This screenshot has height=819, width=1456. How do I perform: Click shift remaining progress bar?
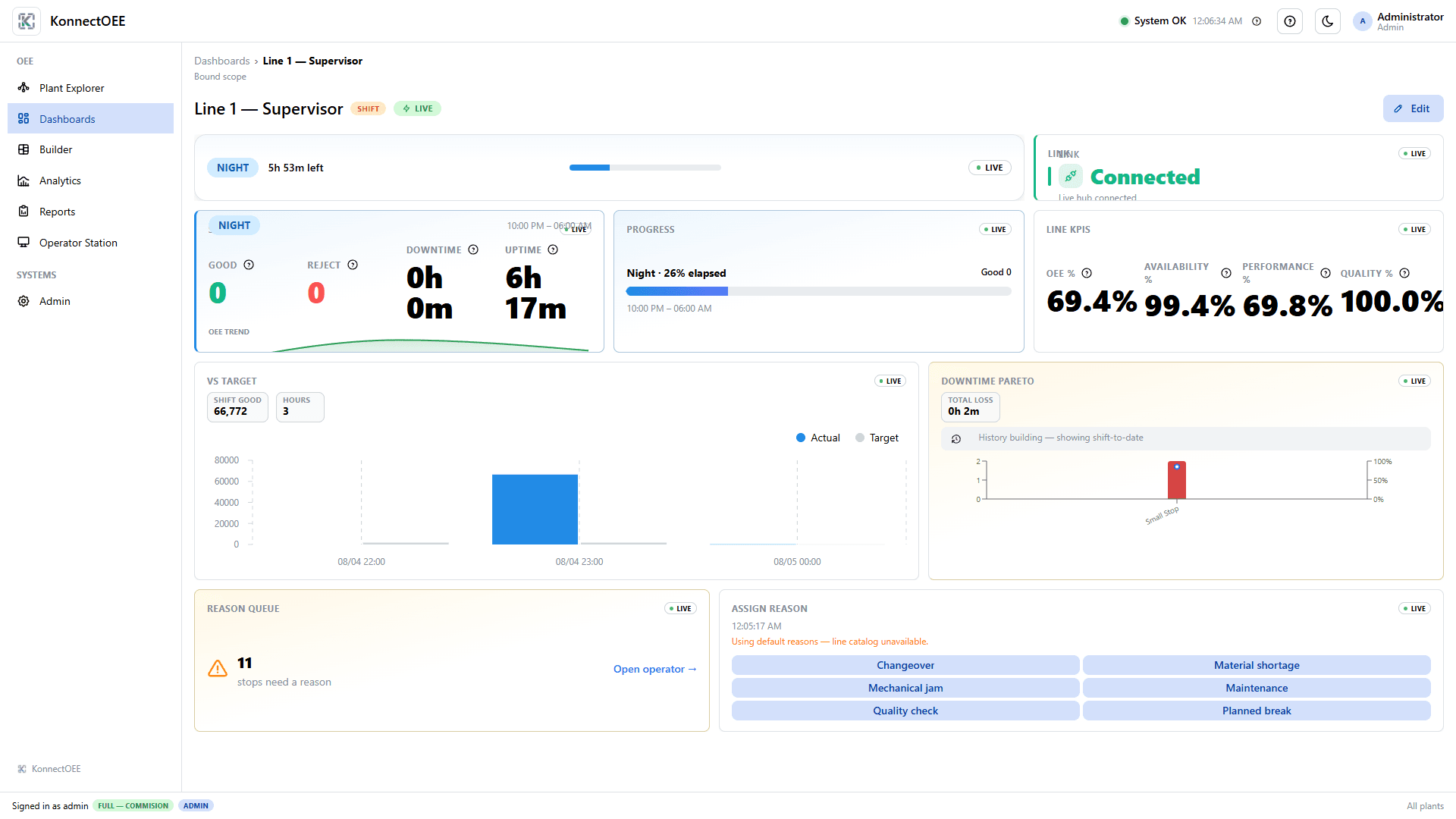[645, 168]
